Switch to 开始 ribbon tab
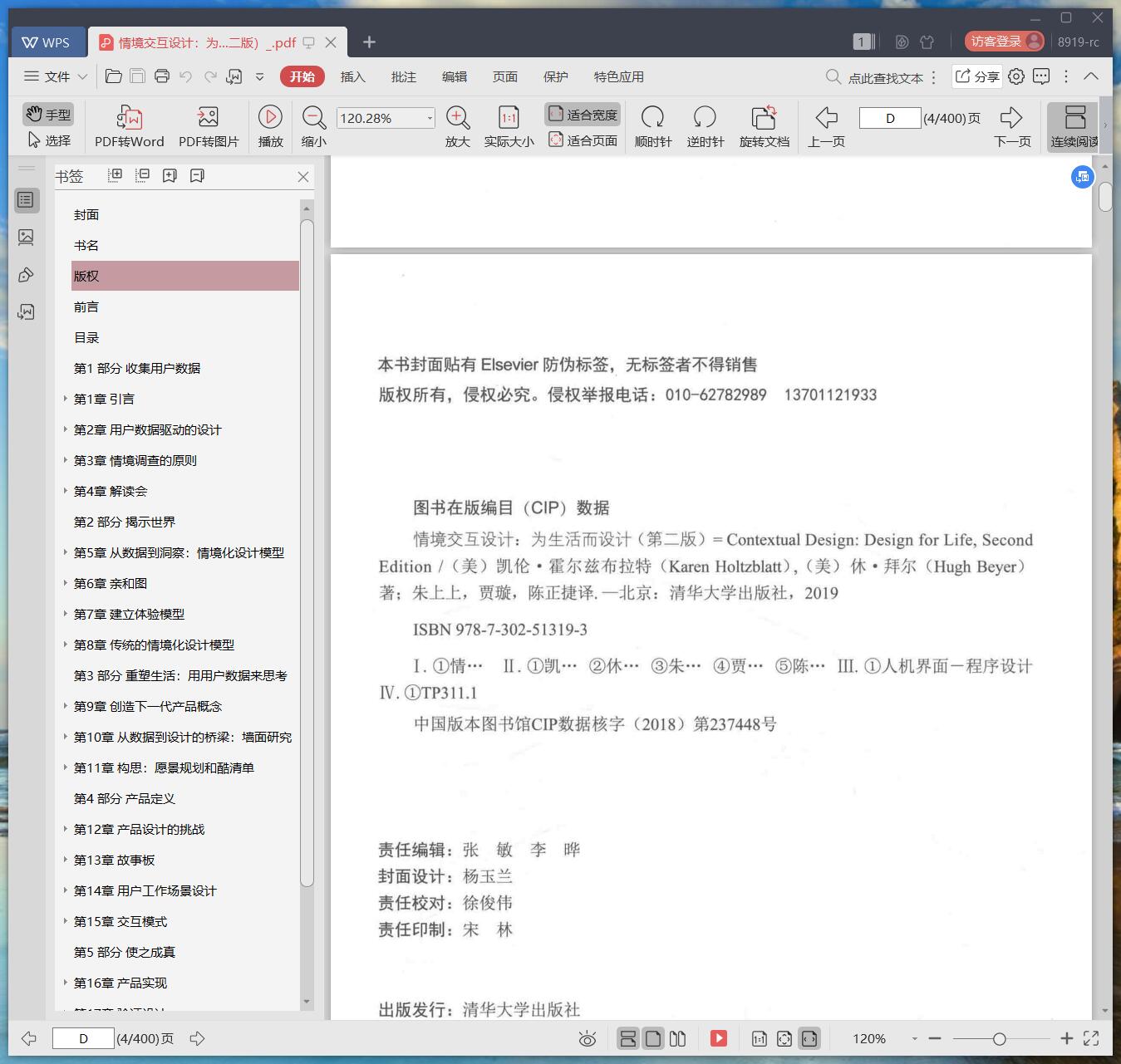This screenshot has width=1121, height=1064. 302,76
